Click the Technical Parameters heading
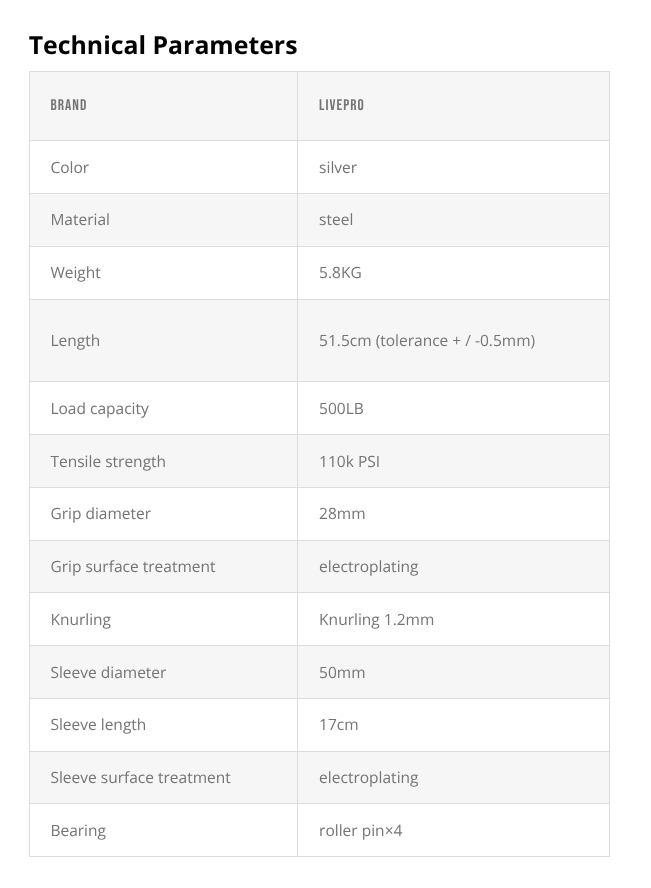The height and width of the screenshot is (888, 651). coord(163,45)
